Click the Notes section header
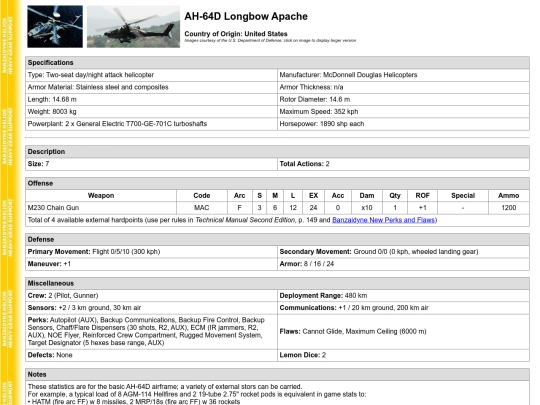The image size is (540, 405). [x=277, y=375]
